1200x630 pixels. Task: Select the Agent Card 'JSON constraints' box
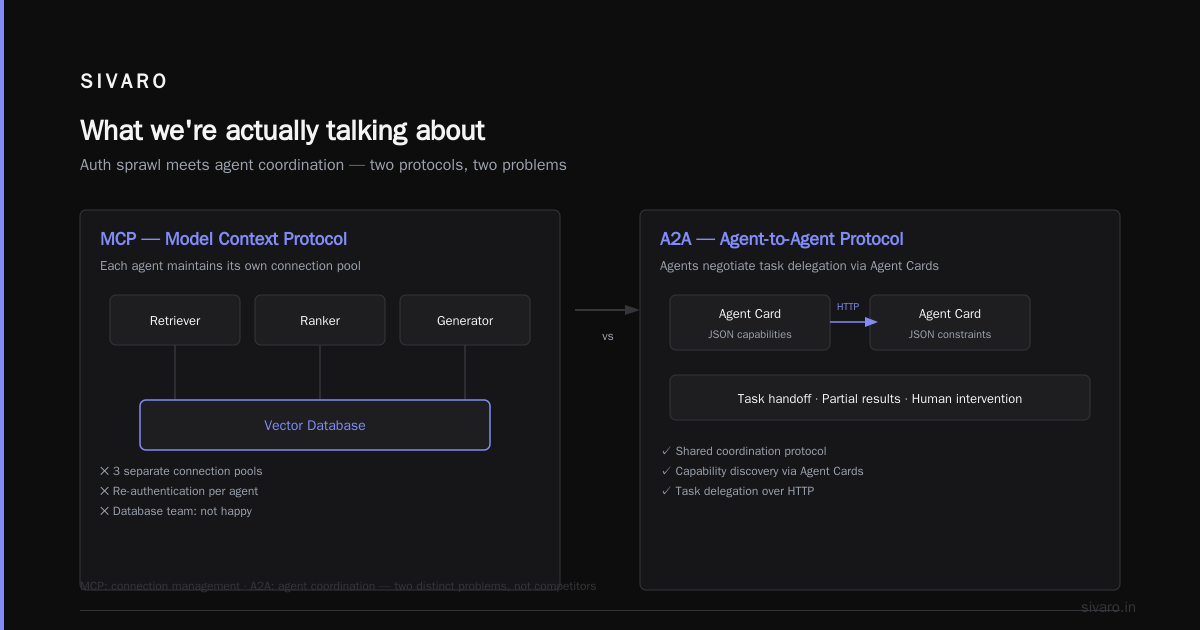tap(950, 322)
